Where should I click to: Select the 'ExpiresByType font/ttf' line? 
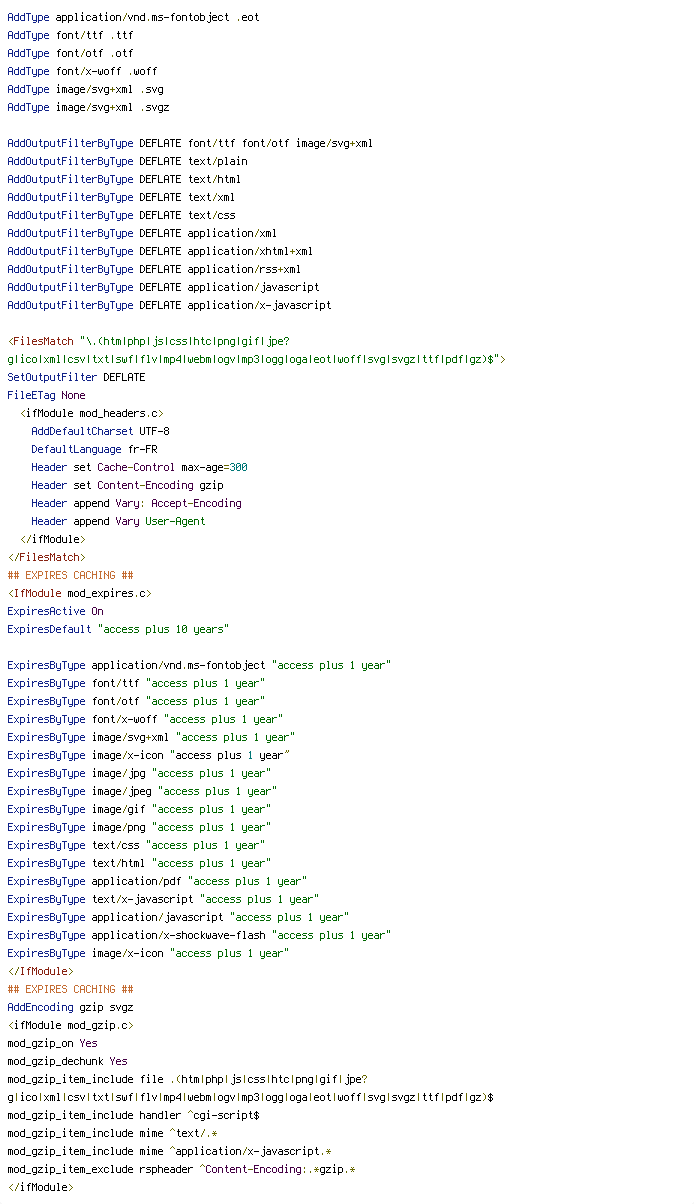(136, 683)
